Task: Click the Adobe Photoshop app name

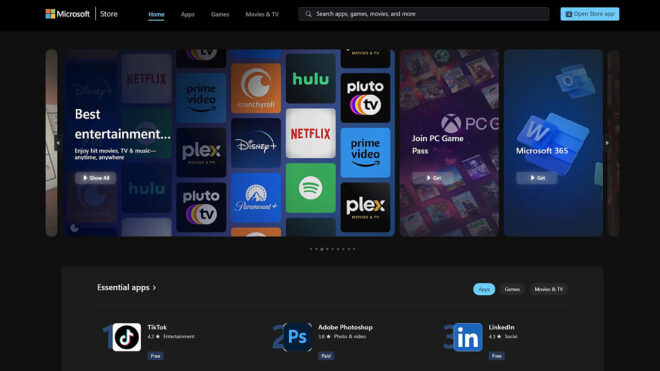Action: 345,327
